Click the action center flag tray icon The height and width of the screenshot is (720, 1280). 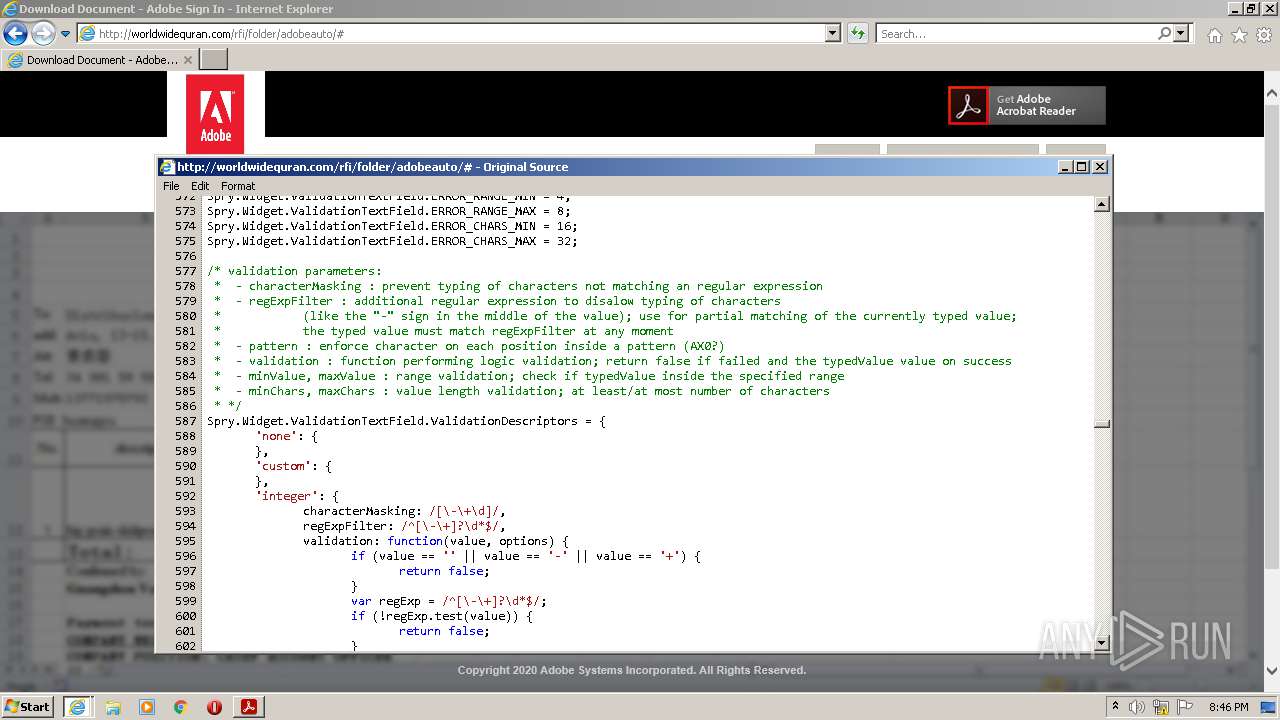tap(1184, 707)
